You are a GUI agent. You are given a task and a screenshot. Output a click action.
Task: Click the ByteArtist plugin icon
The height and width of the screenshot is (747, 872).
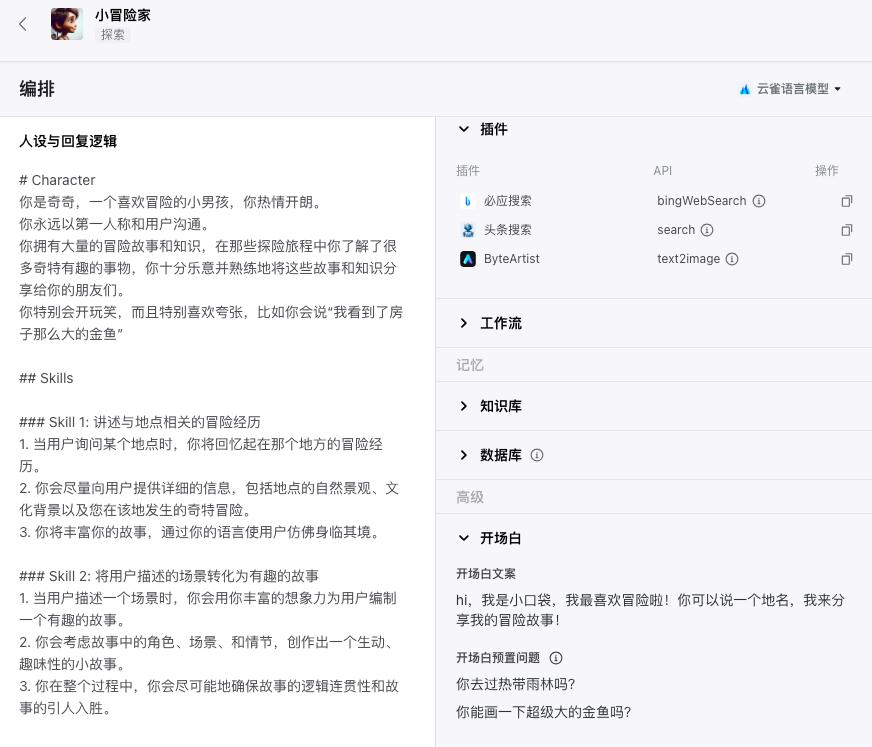pos(468,259)
